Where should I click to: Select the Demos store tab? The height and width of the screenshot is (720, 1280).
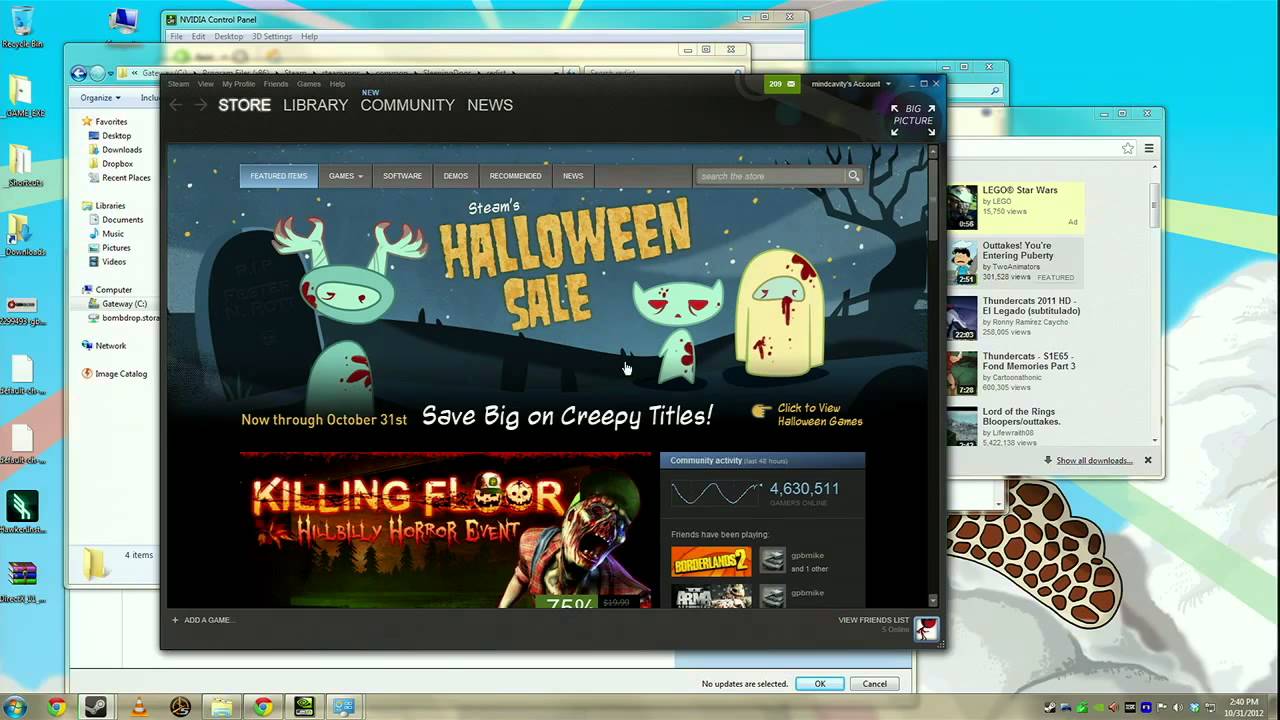(456, 176)
